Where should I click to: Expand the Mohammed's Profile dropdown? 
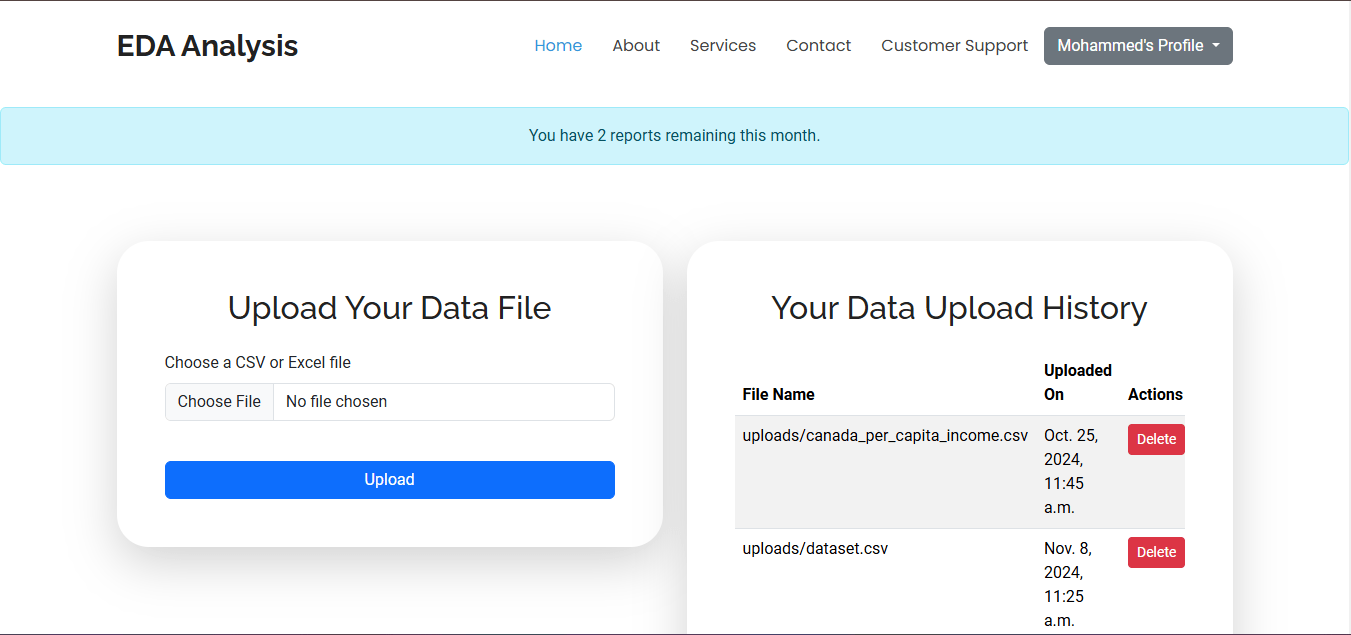pos(1138,46)
